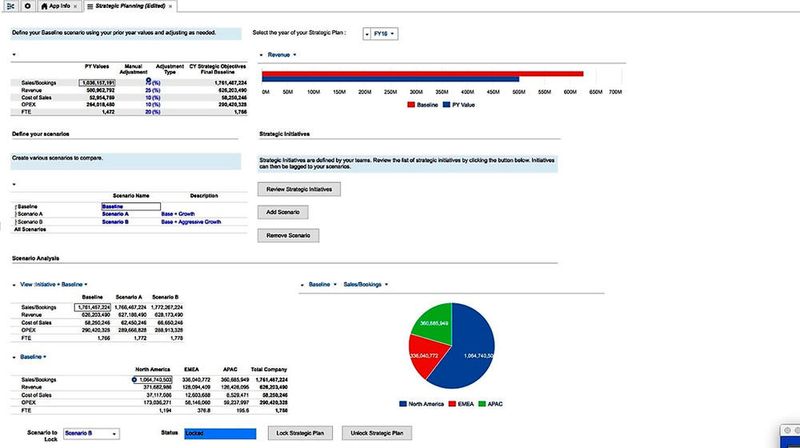Click the small arrow left of FY16
The image size is (800, 448).
(367, 34)
